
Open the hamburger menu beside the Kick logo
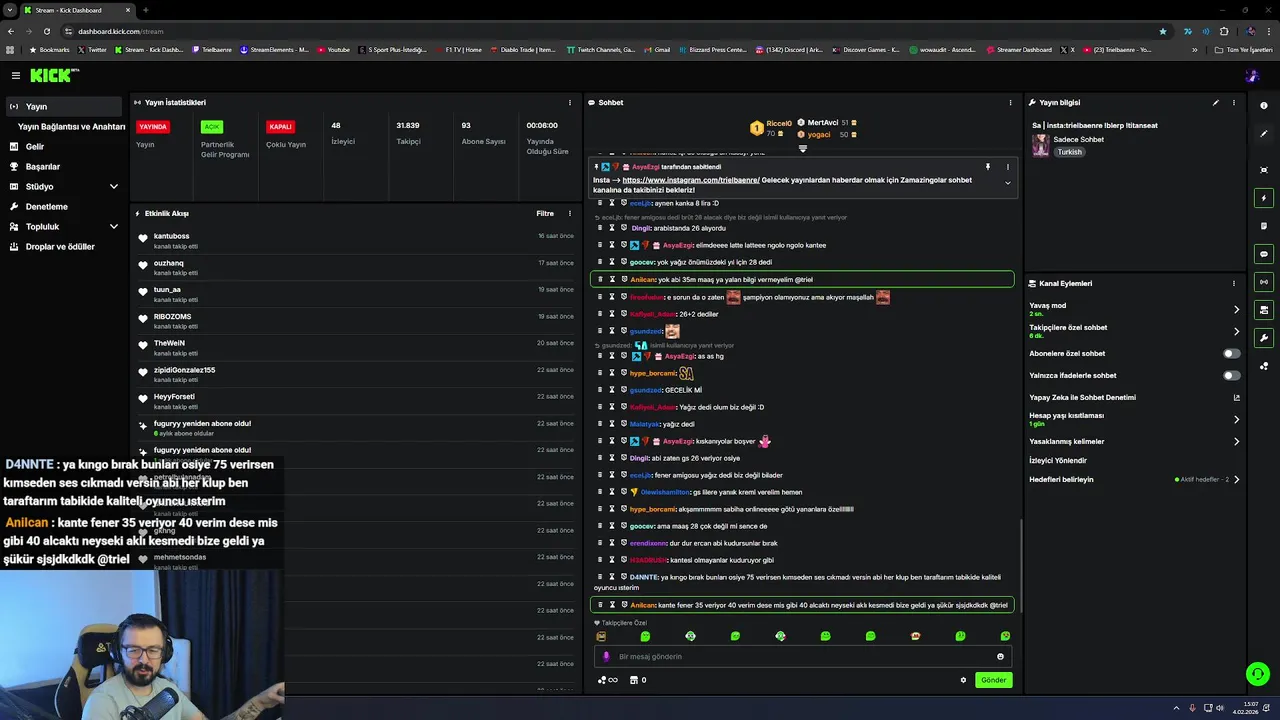pyautogui.click(x=16, y=75)
